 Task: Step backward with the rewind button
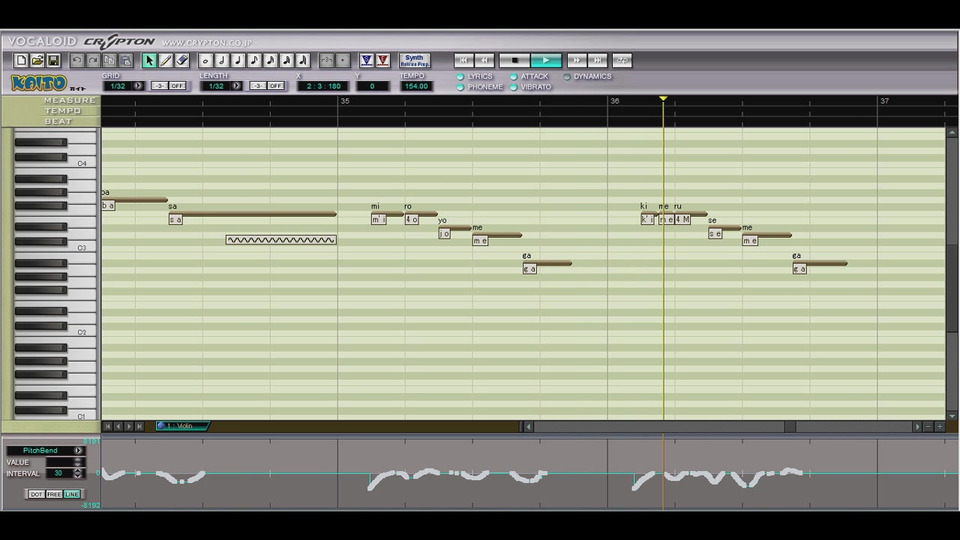484,60
